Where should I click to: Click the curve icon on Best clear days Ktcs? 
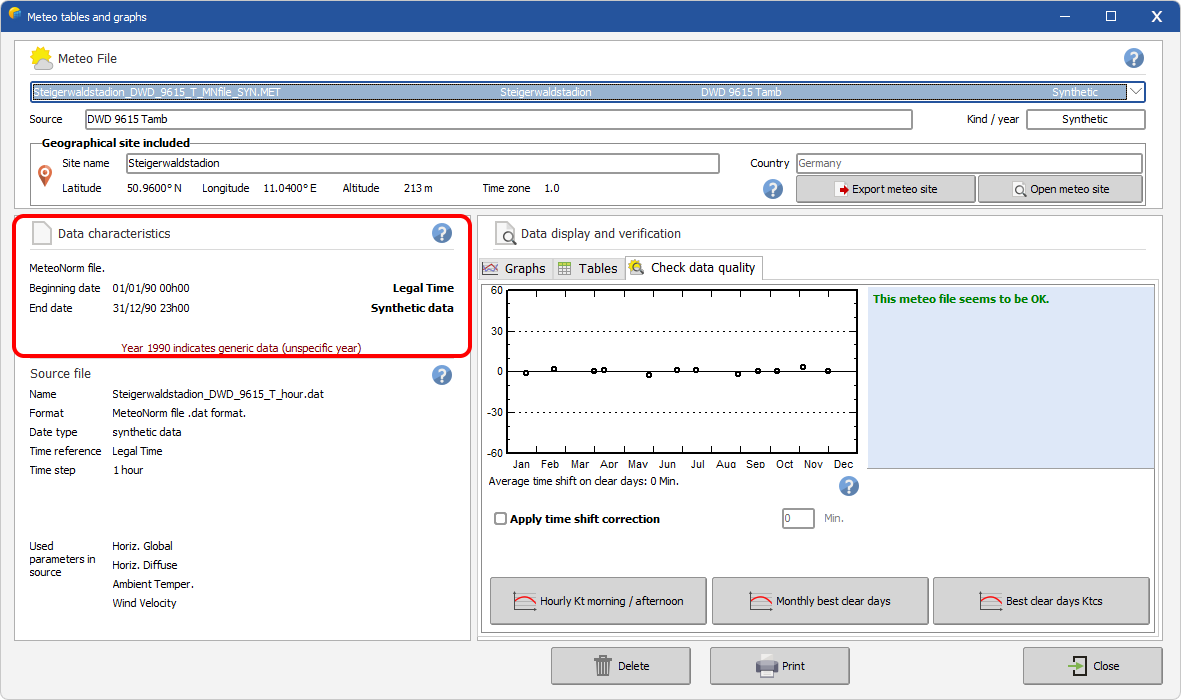pos(990,601)
